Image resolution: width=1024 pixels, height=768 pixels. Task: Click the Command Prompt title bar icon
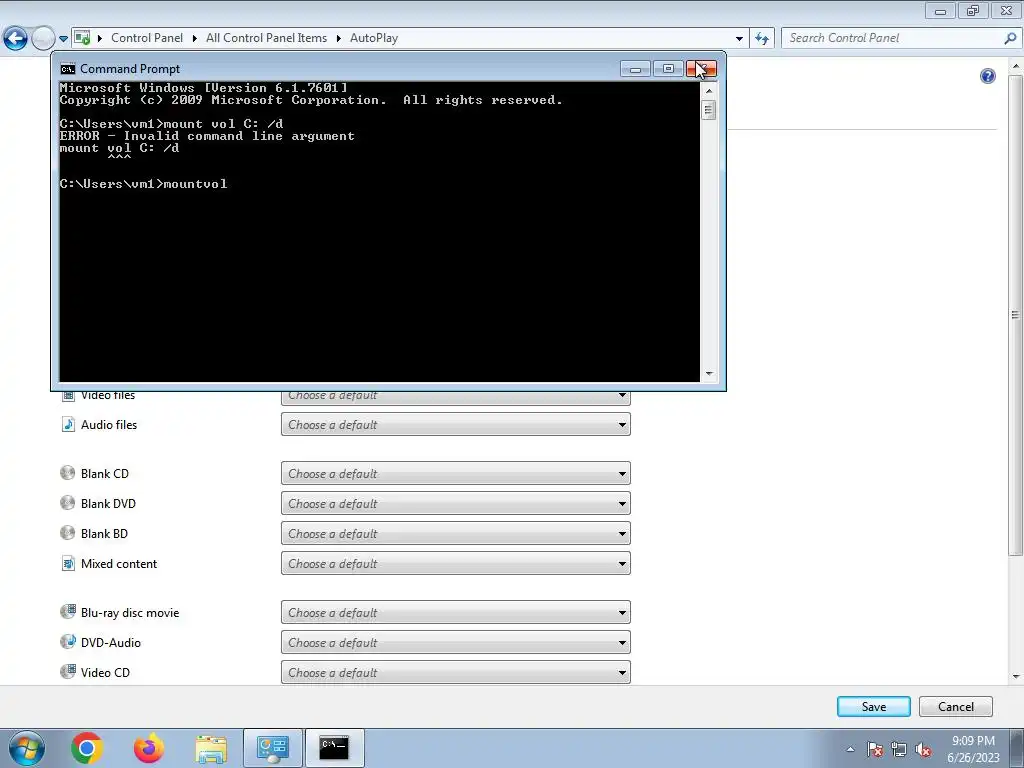click(x=67, y=69)
